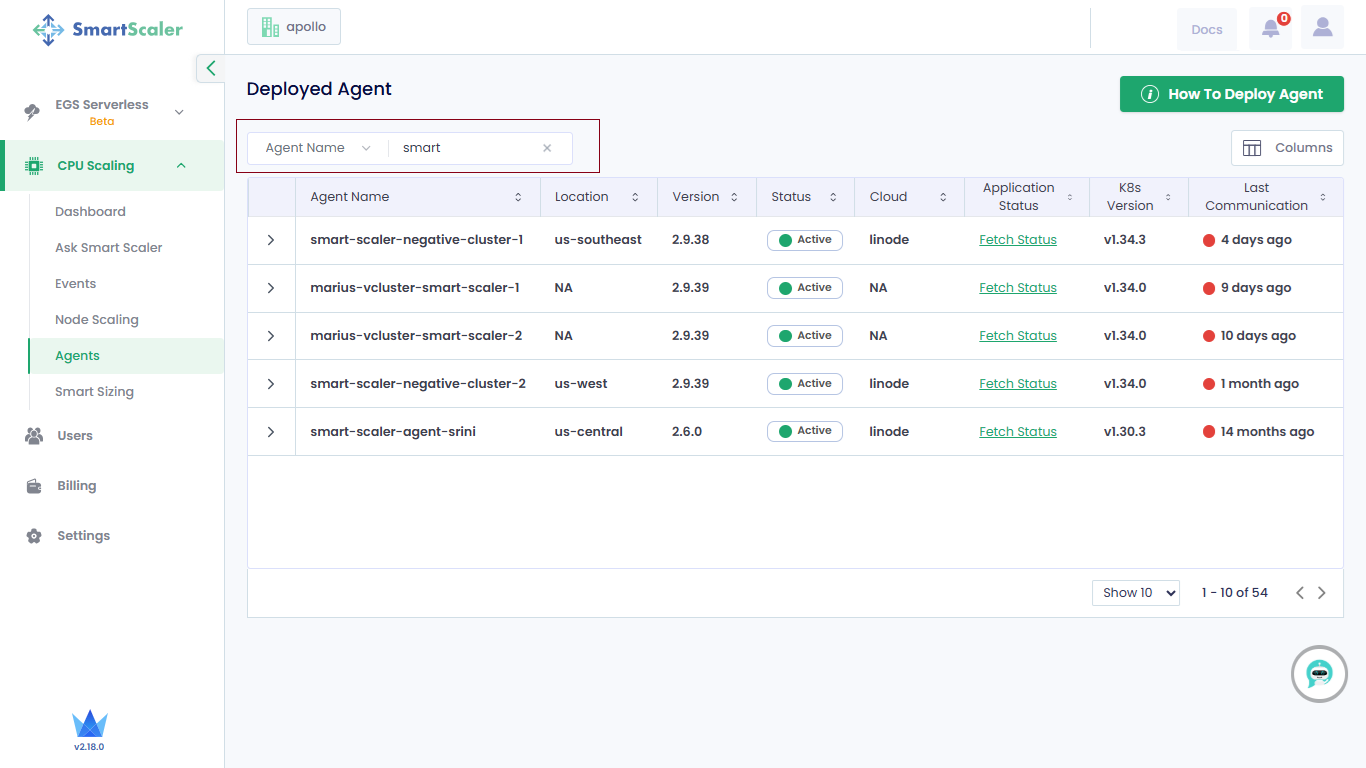Screen dimensions: 1366x768
Task: Sort by Agent Name column icon
Action: click(518, 197)
